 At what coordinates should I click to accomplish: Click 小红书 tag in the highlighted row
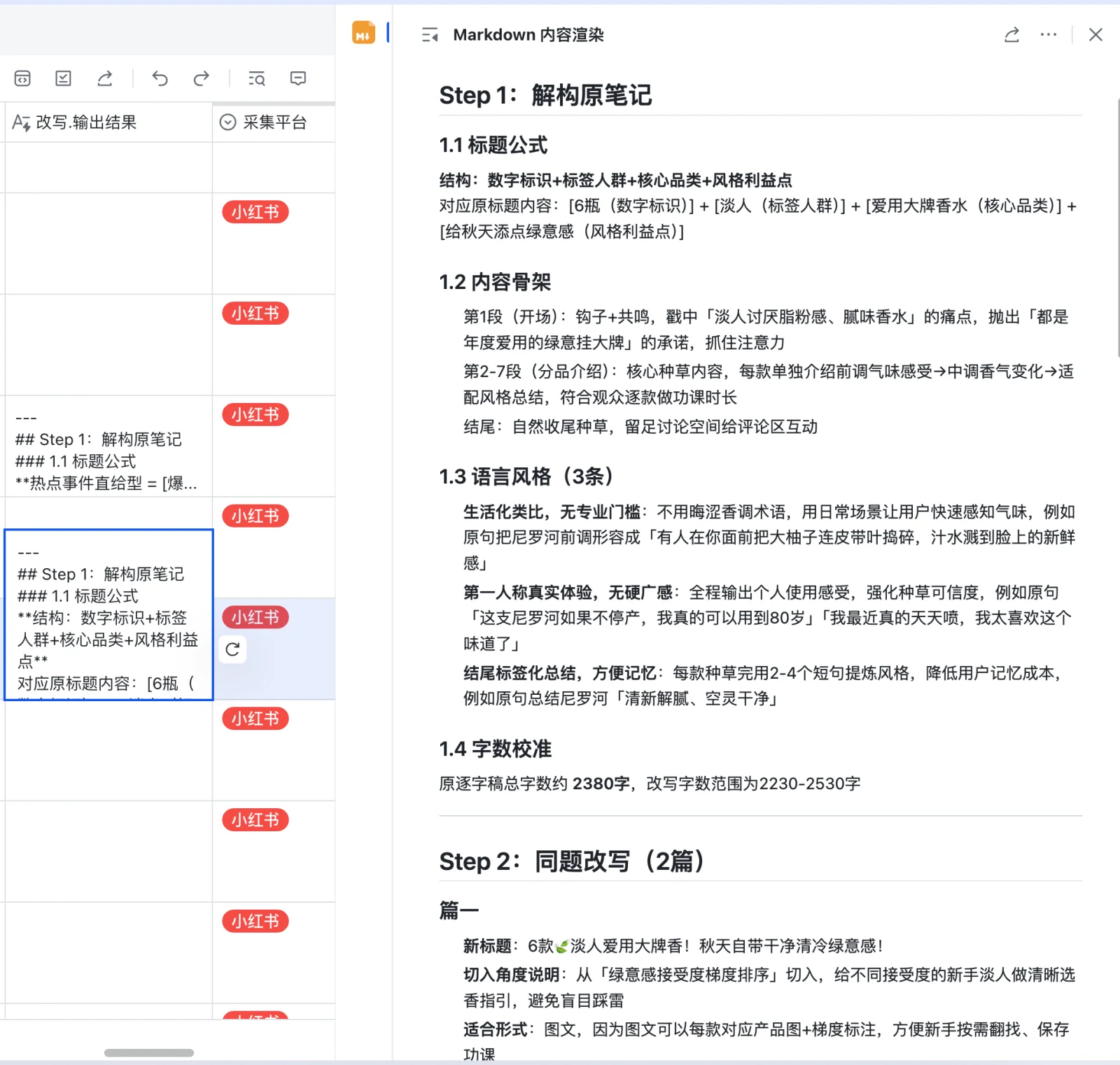click(x=255, y=617)
